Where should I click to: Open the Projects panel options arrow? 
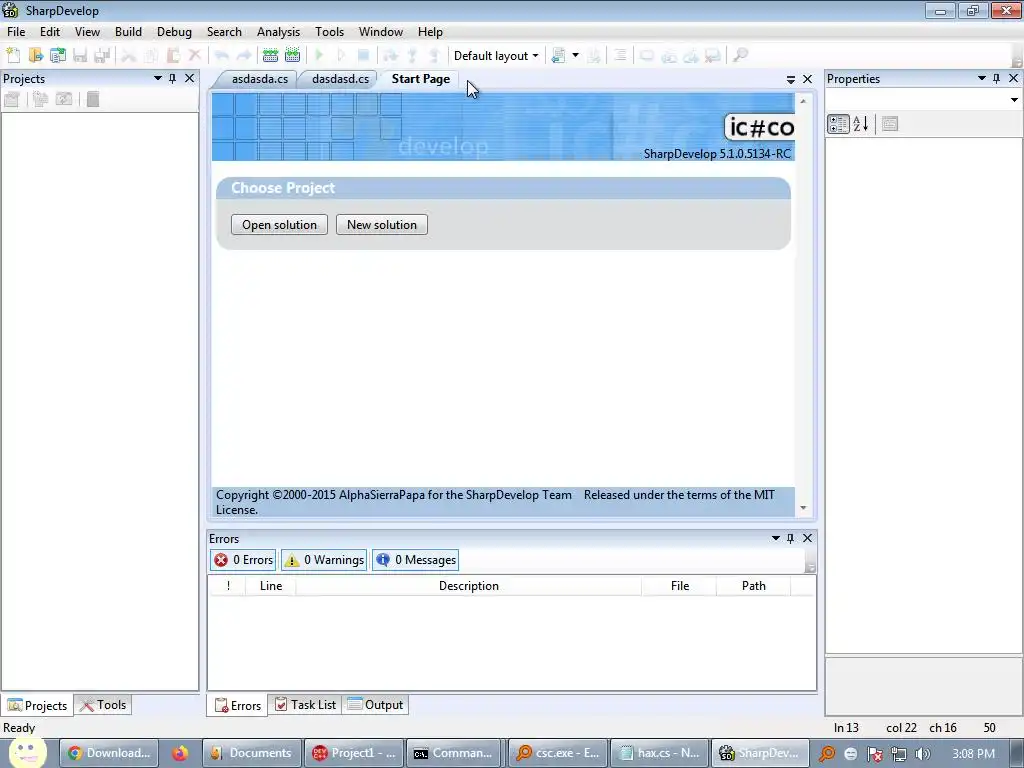pyautogui.click(x=157, y=78)
